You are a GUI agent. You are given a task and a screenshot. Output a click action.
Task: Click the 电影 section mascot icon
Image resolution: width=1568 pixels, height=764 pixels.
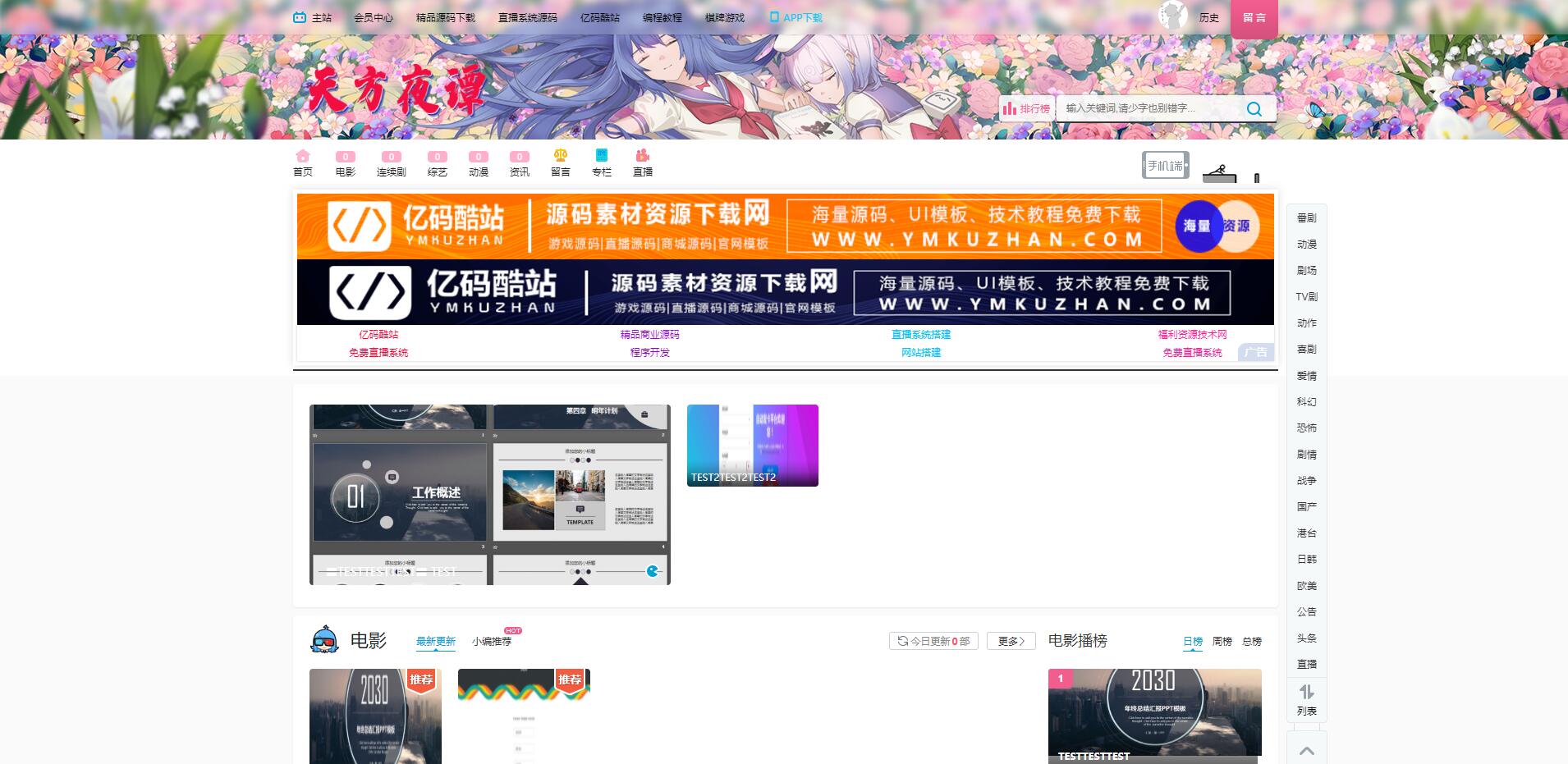tap(324, 639)
